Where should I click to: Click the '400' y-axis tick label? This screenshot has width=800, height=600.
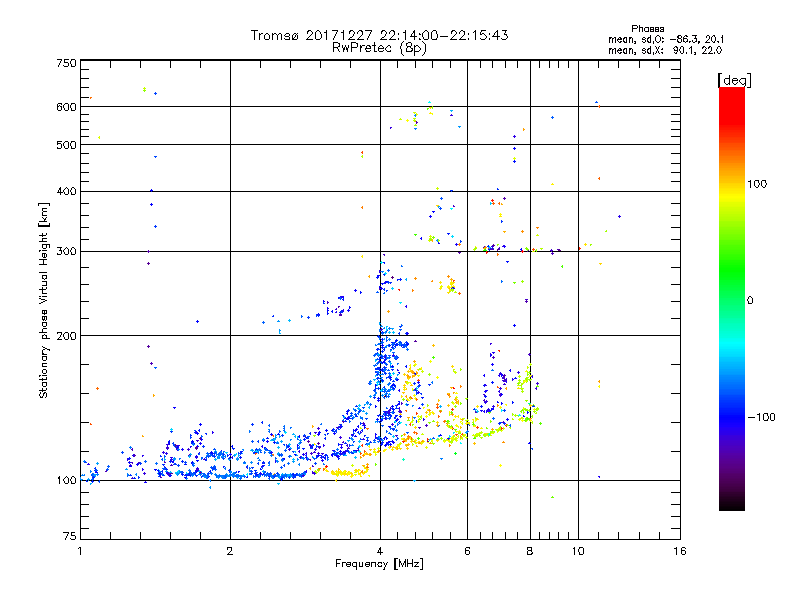coord(66,191)
